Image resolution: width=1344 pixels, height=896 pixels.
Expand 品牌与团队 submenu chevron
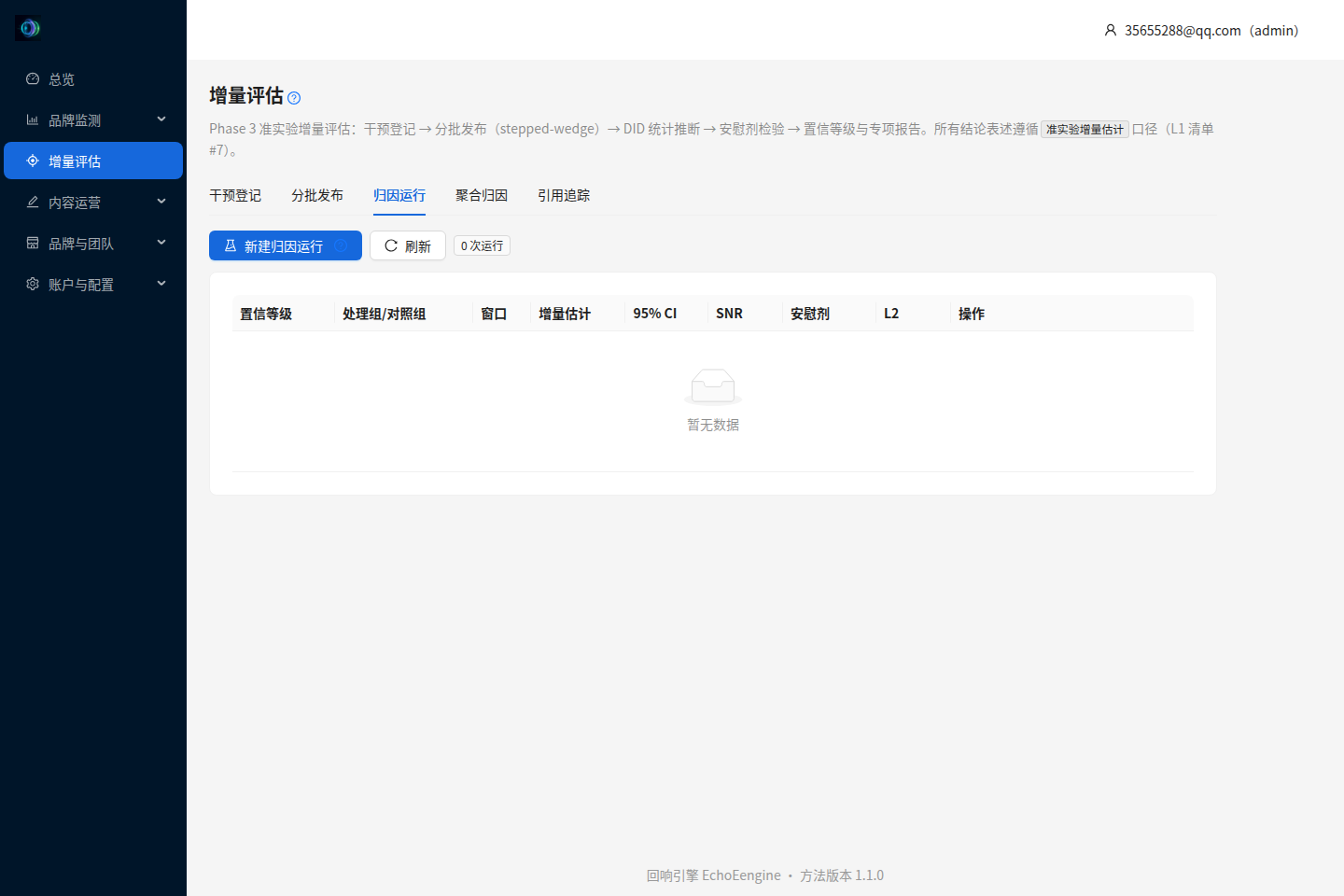[x=161, y=243]
